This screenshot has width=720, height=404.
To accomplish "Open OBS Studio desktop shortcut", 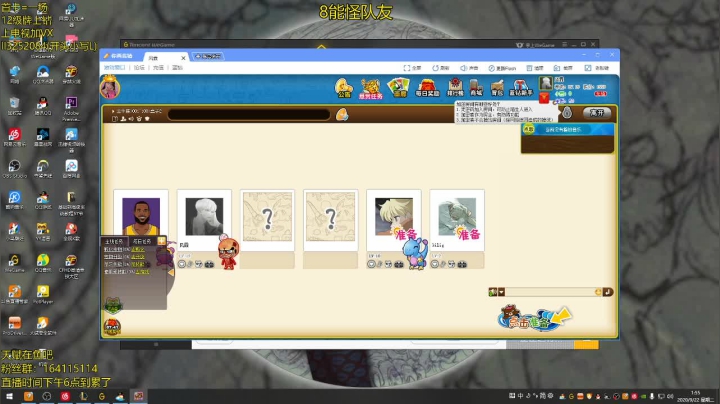I will [15, 169].
